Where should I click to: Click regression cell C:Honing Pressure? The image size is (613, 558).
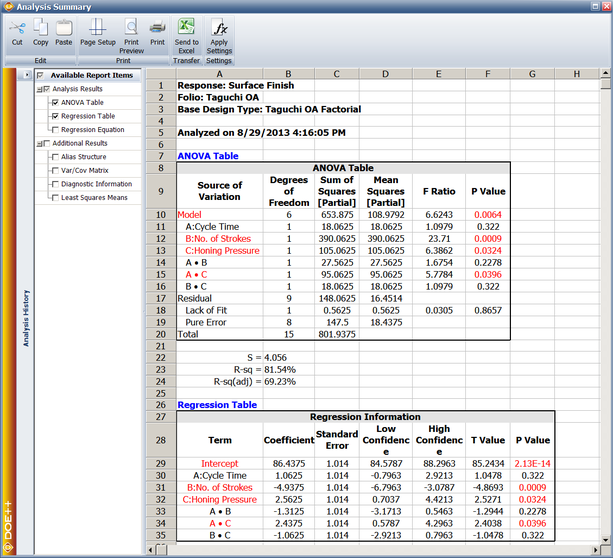click(x=219, y=500)
